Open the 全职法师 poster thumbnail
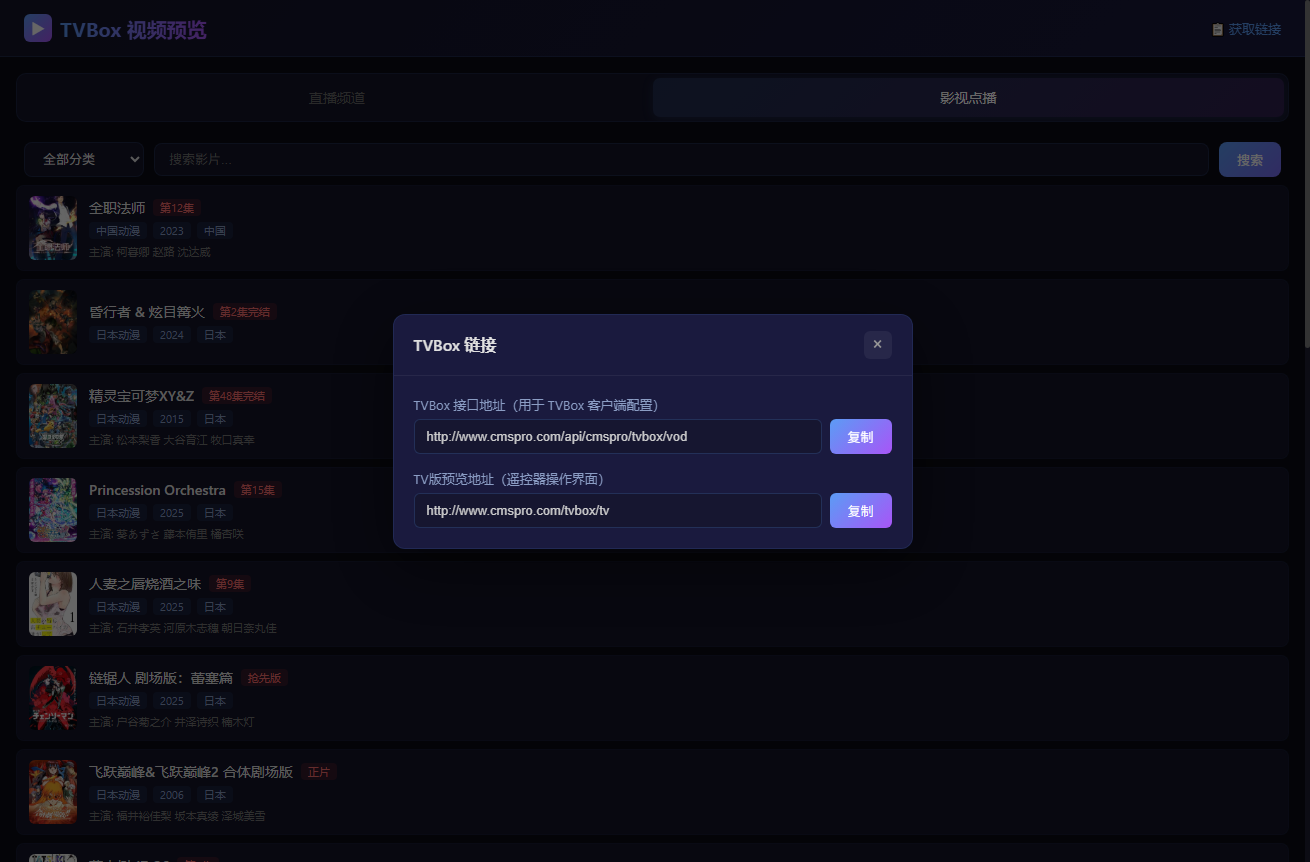The height and width of the screenshot is (862, 1310). pos(53,228)
